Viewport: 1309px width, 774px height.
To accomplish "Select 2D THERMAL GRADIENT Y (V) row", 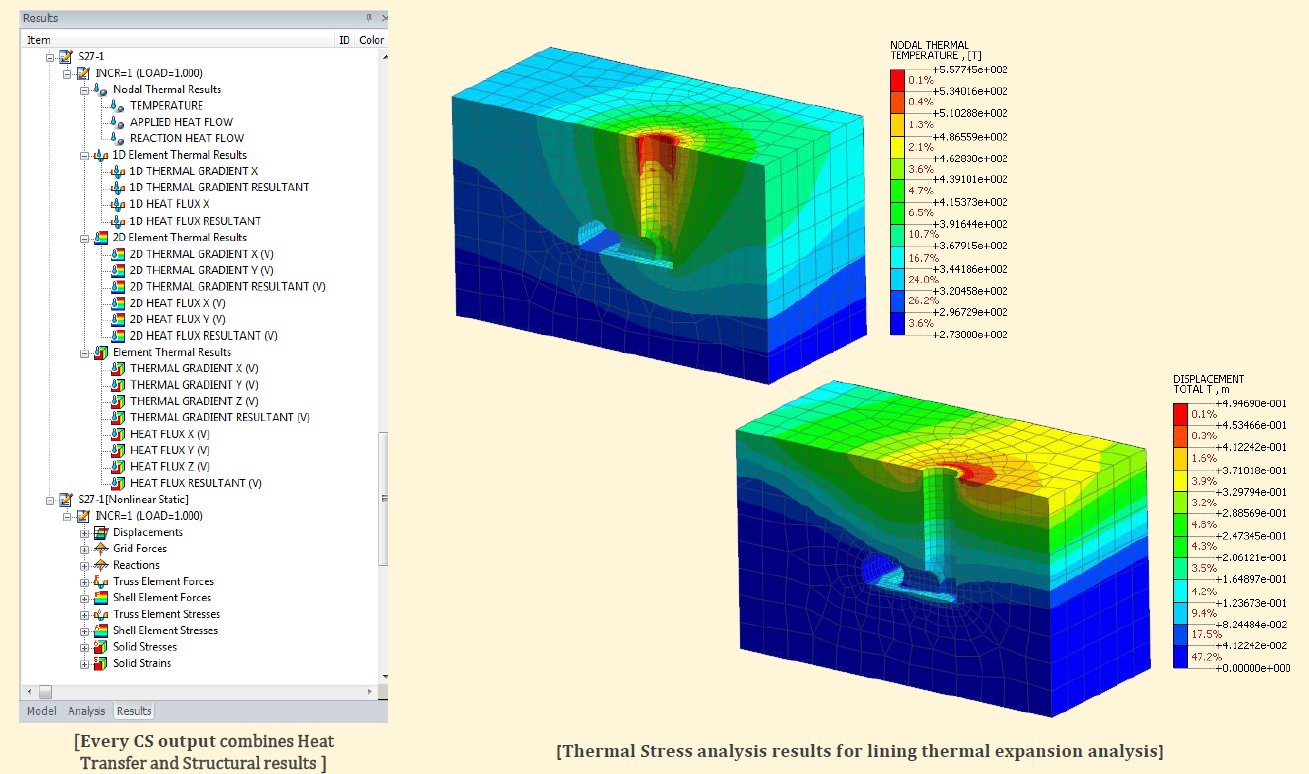I will [x=201, y=270].
